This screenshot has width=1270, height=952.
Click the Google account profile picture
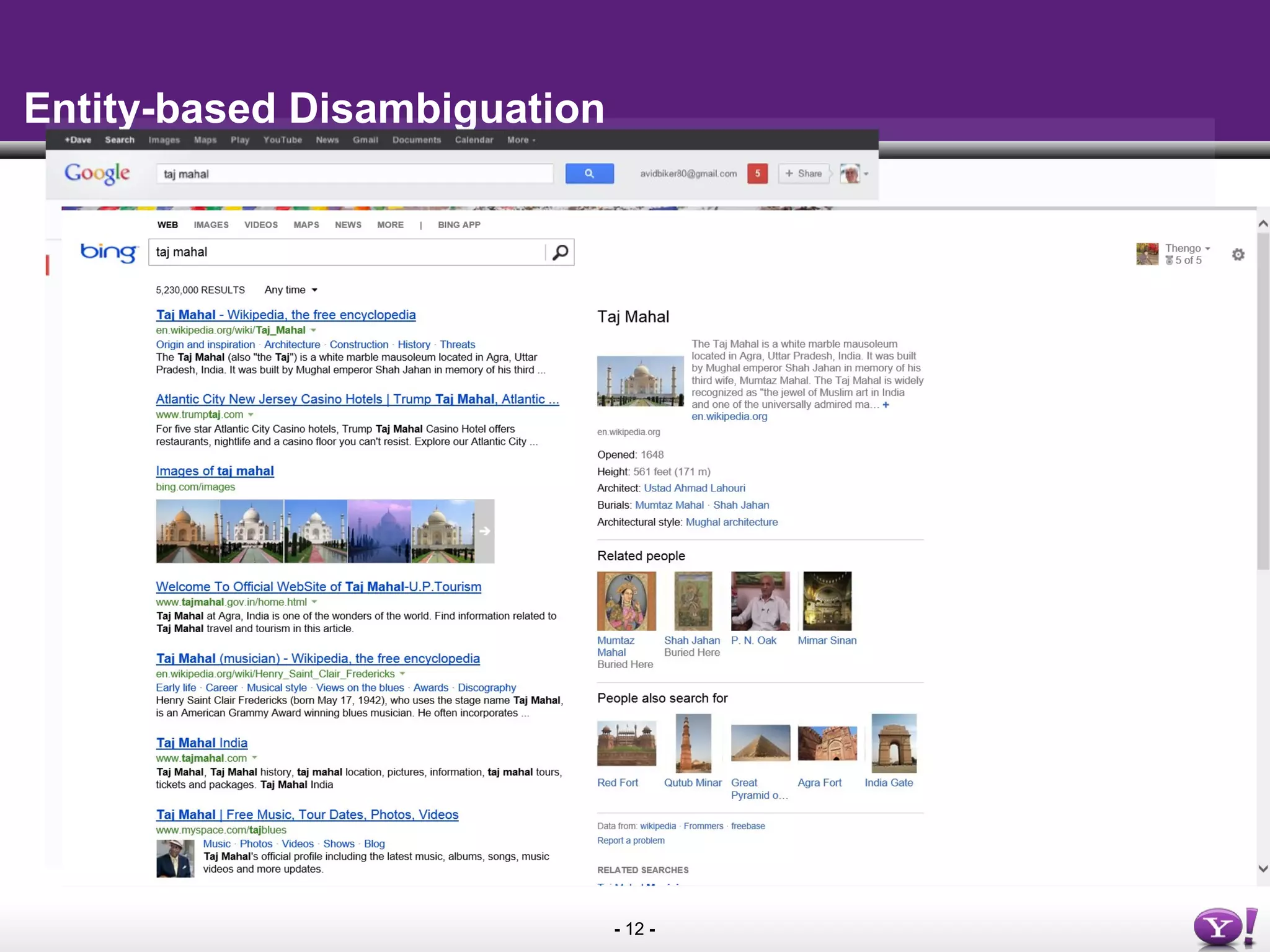[x=850, y=174]
